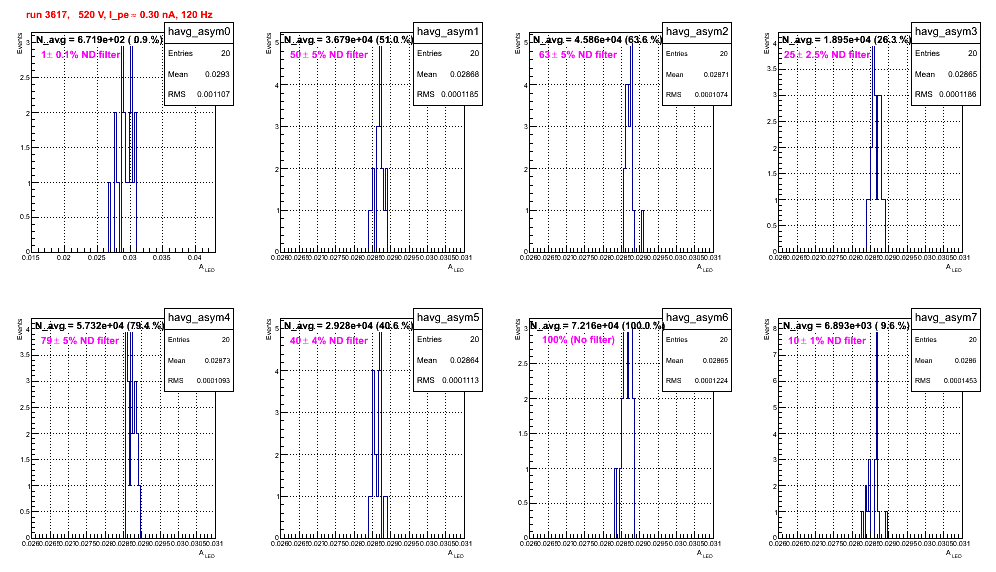Image resolution: width=996 pixels, height=572 pixels.
Task: Select the havg_asym0 stats box title
Action: [x=199, y=31]
